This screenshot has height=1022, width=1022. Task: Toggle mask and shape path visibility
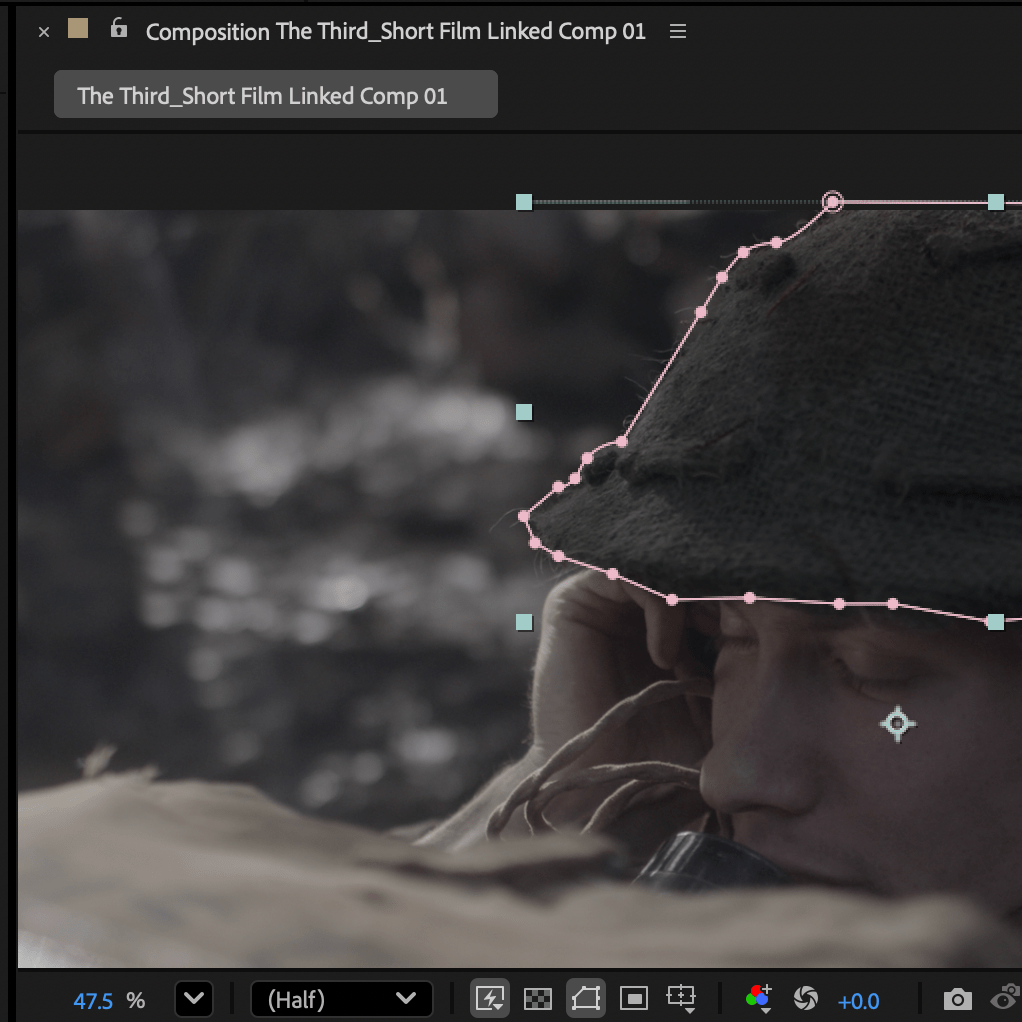[586, 998]
